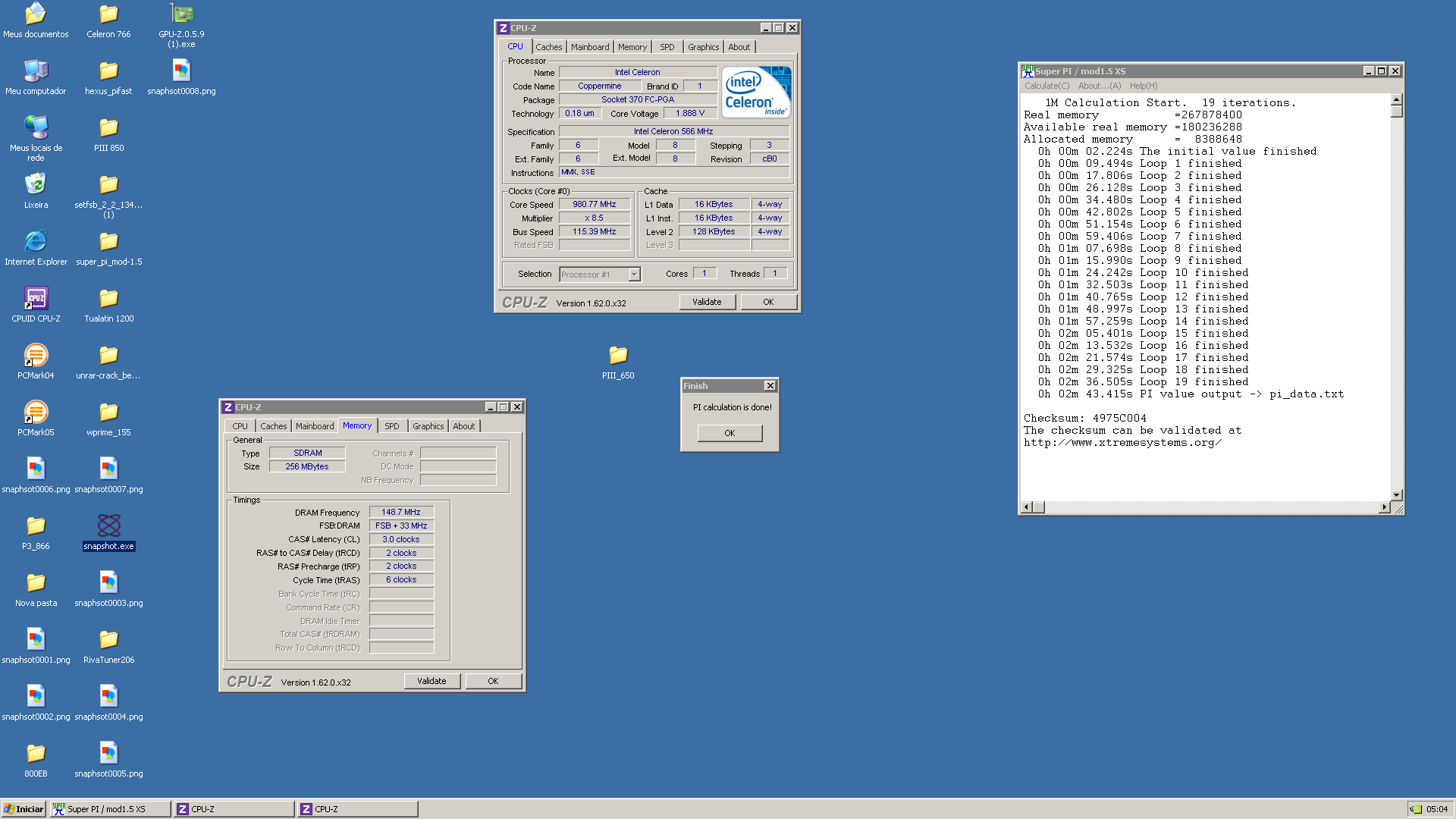The width and height of the screenshot is (1456, 819).
Task: Select snapshot.exe desktop icon
Action: tap(108, 532)
